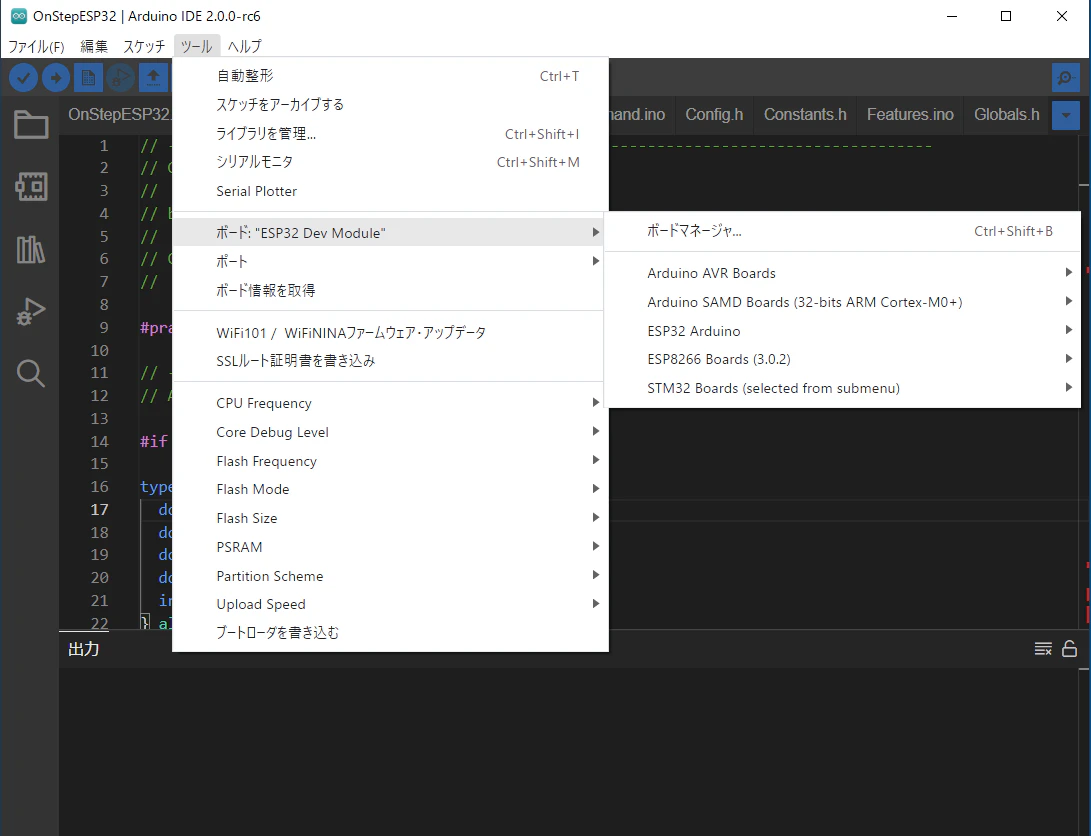Expand STM32 Boards submenu
Screen dimensions: 1091x836
point(843,388)
